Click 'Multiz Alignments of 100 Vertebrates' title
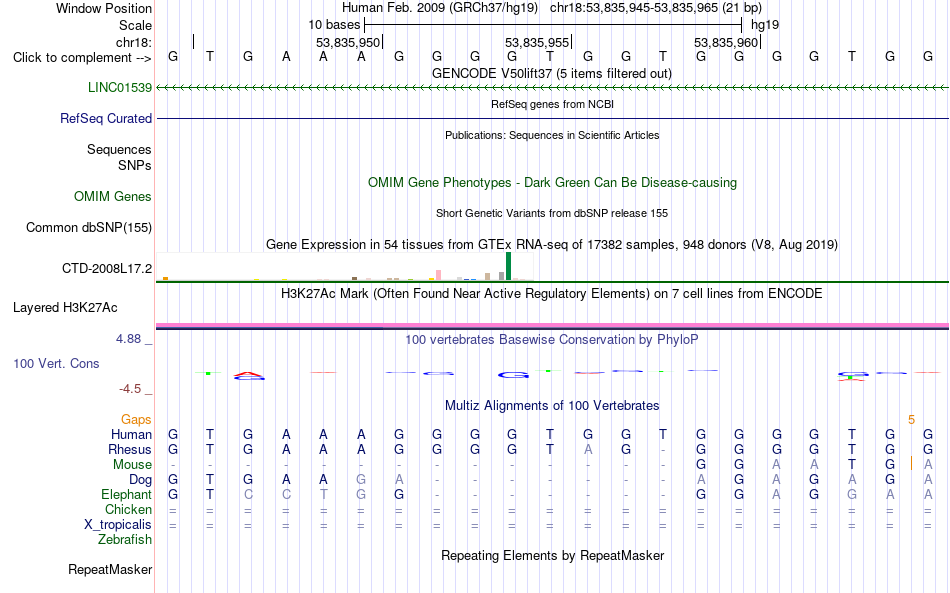The height and width of the screenshot is (593, 950). [x=552, y=406]
